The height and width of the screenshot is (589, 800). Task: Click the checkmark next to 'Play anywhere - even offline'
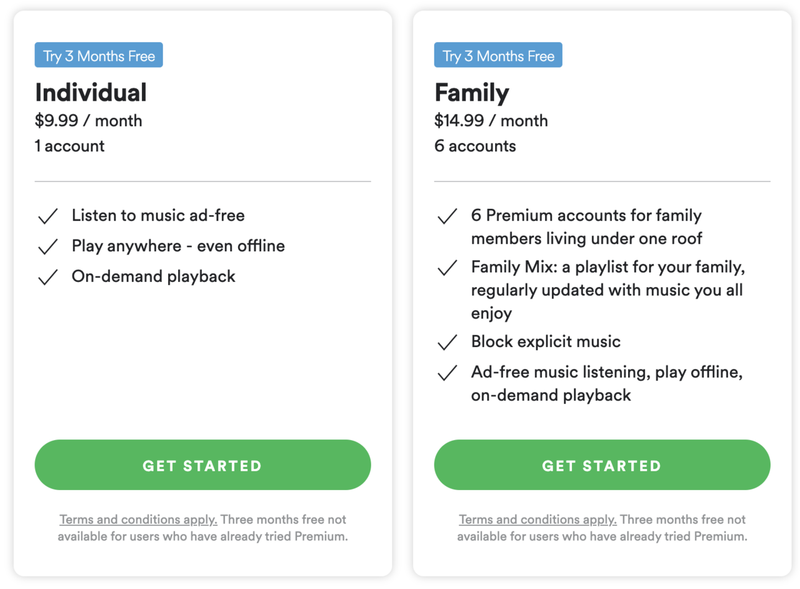[47, 246]
